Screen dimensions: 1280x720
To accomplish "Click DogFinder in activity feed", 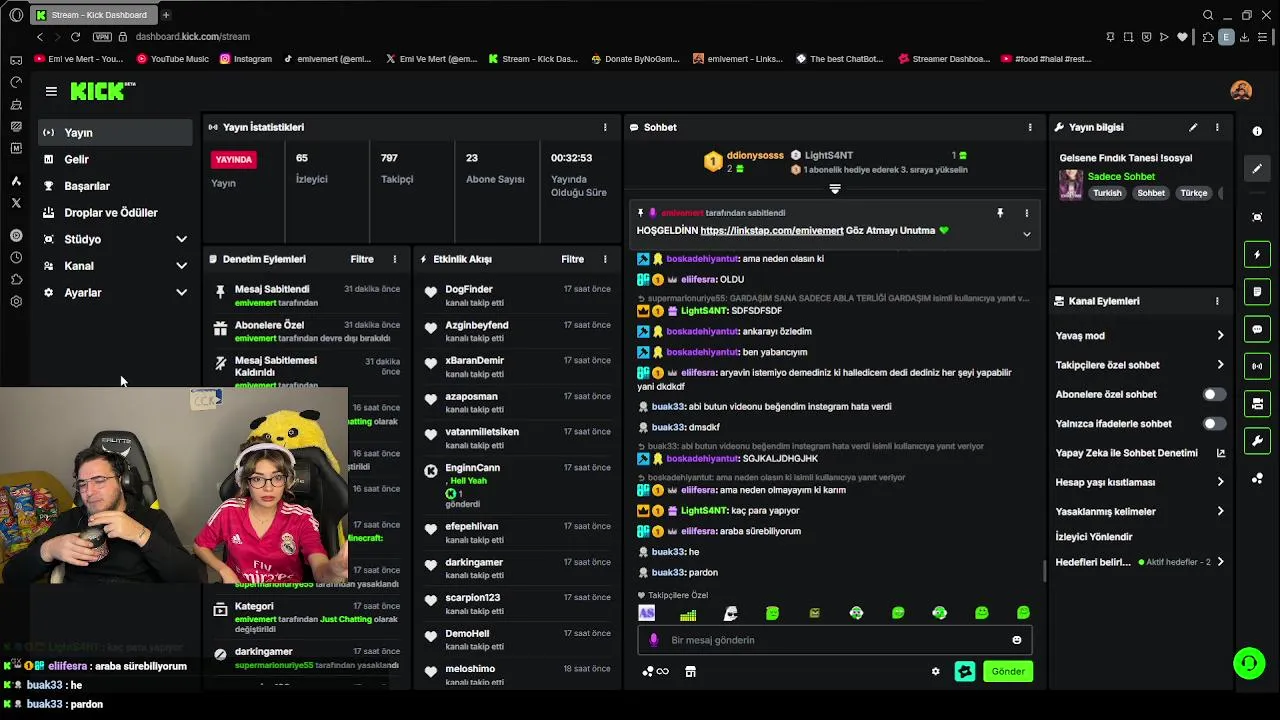I will click(469, 290).
